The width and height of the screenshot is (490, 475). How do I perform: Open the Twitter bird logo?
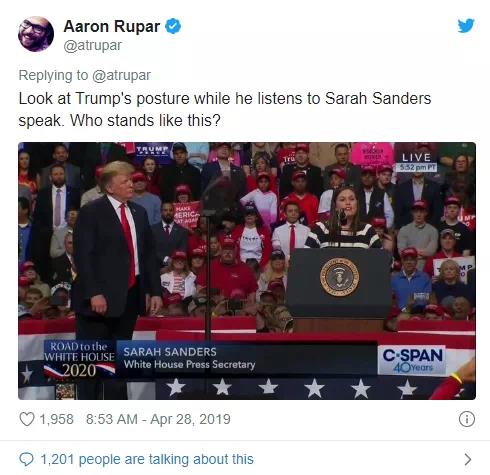click(x=466, y=26)
